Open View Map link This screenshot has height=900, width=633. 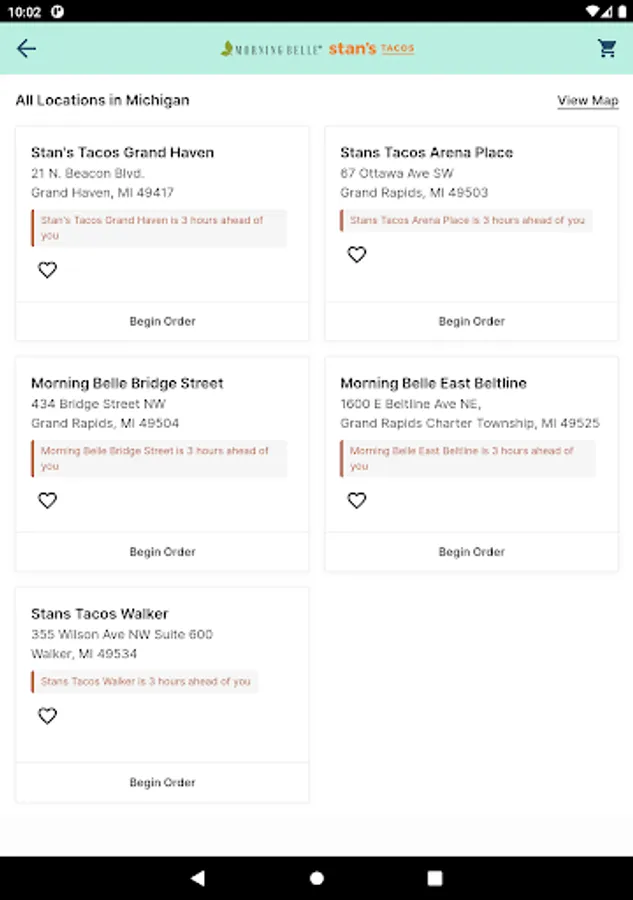[x=587, y=101]
